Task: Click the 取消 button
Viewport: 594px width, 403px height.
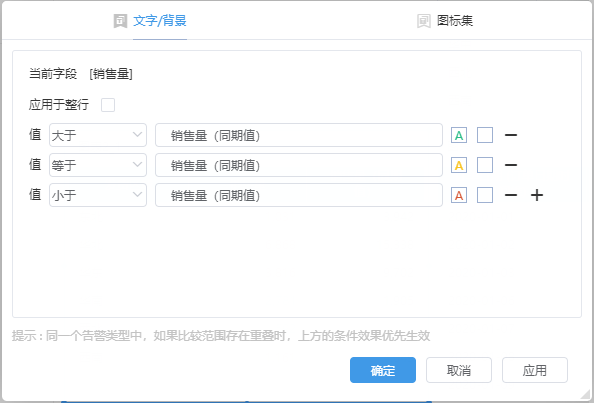Action: [459, 370]
